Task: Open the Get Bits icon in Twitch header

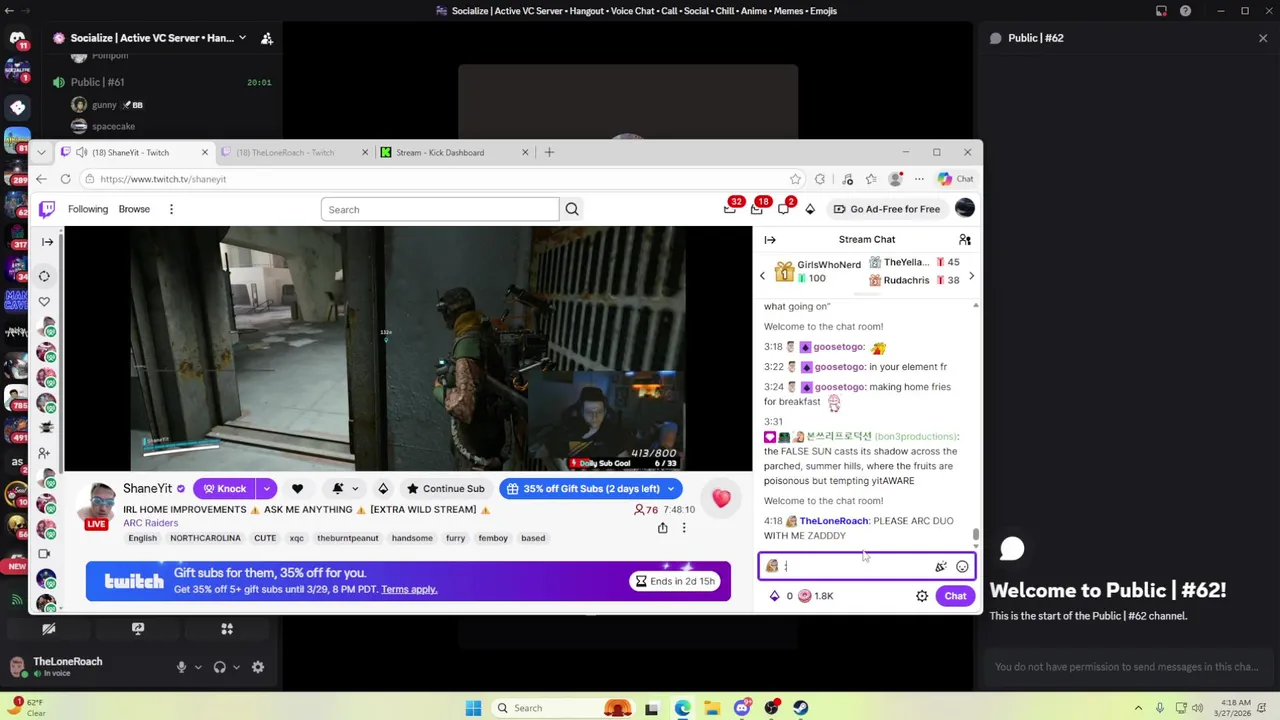Action: pos(810,209)
